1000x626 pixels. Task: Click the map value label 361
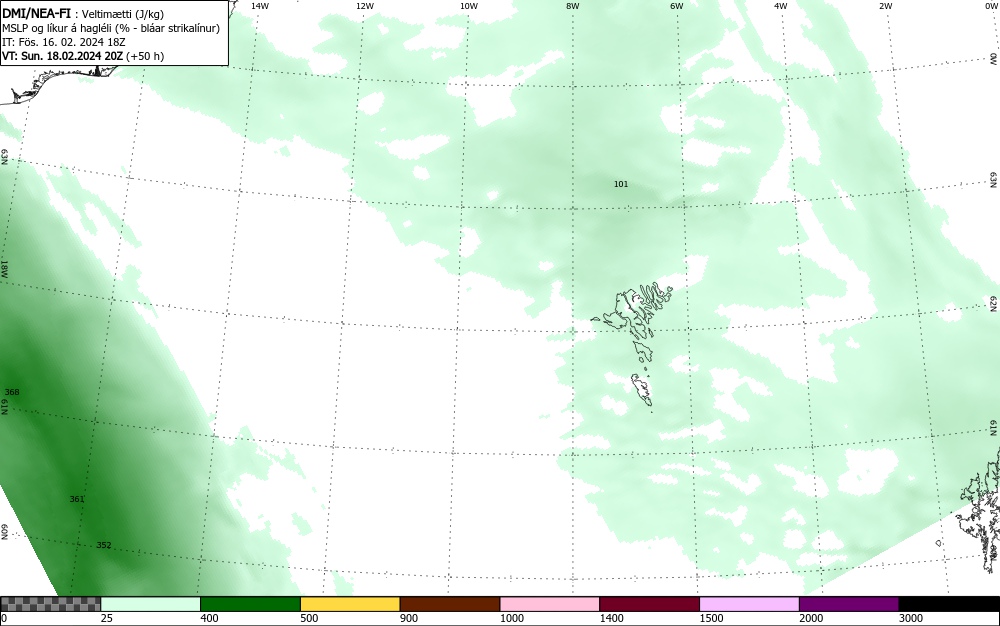click(x=77, y=499)
